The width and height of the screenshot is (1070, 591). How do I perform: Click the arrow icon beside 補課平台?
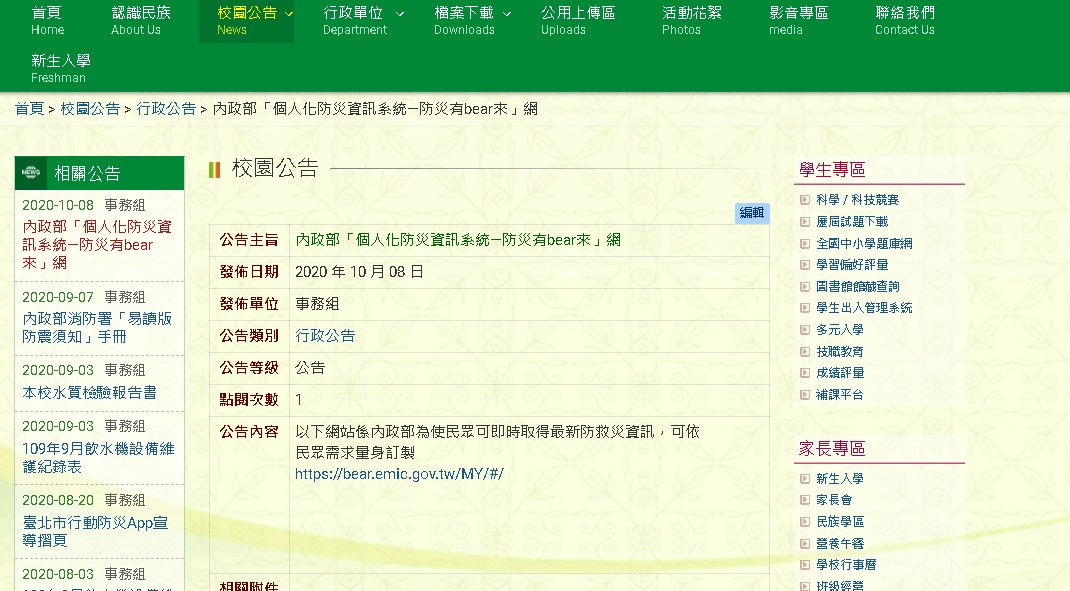pos(805,394)
